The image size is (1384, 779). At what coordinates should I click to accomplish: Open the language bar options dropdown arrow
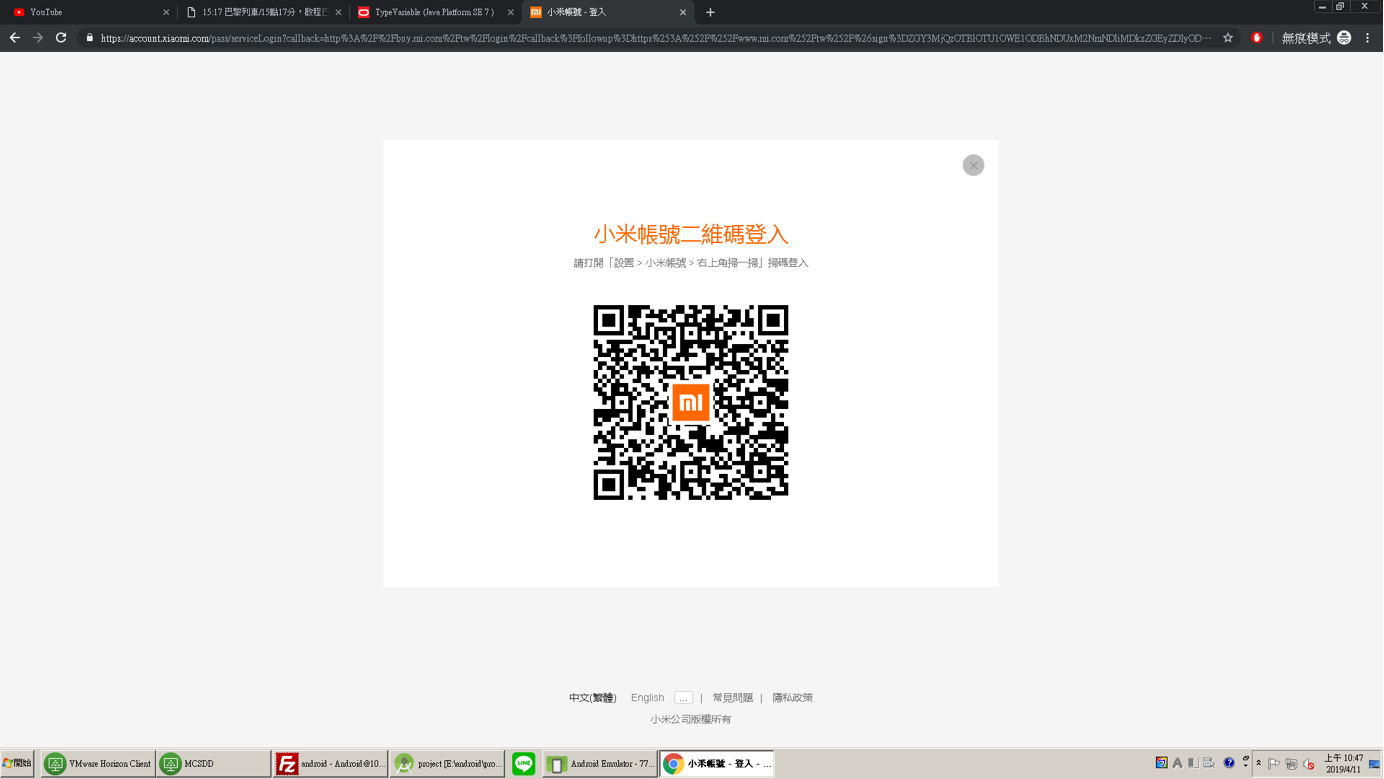(x=1246, y=766)
